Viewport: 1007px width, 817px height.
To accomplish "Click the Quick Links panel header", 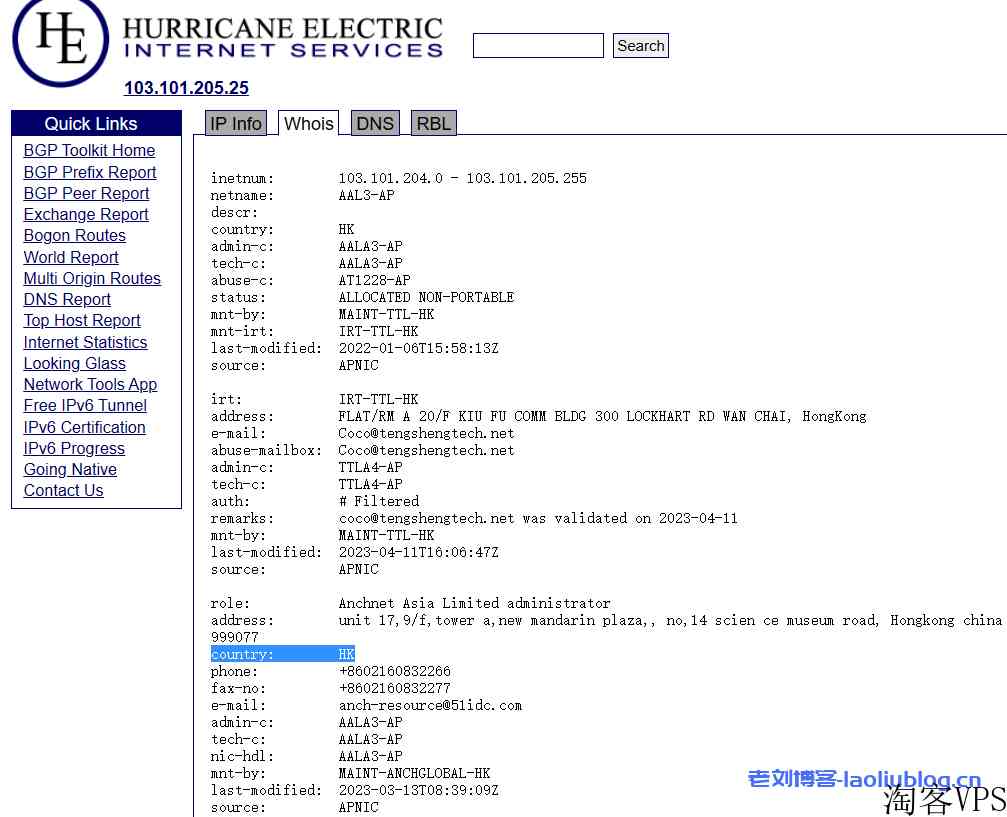I will (x=96, y=123).
